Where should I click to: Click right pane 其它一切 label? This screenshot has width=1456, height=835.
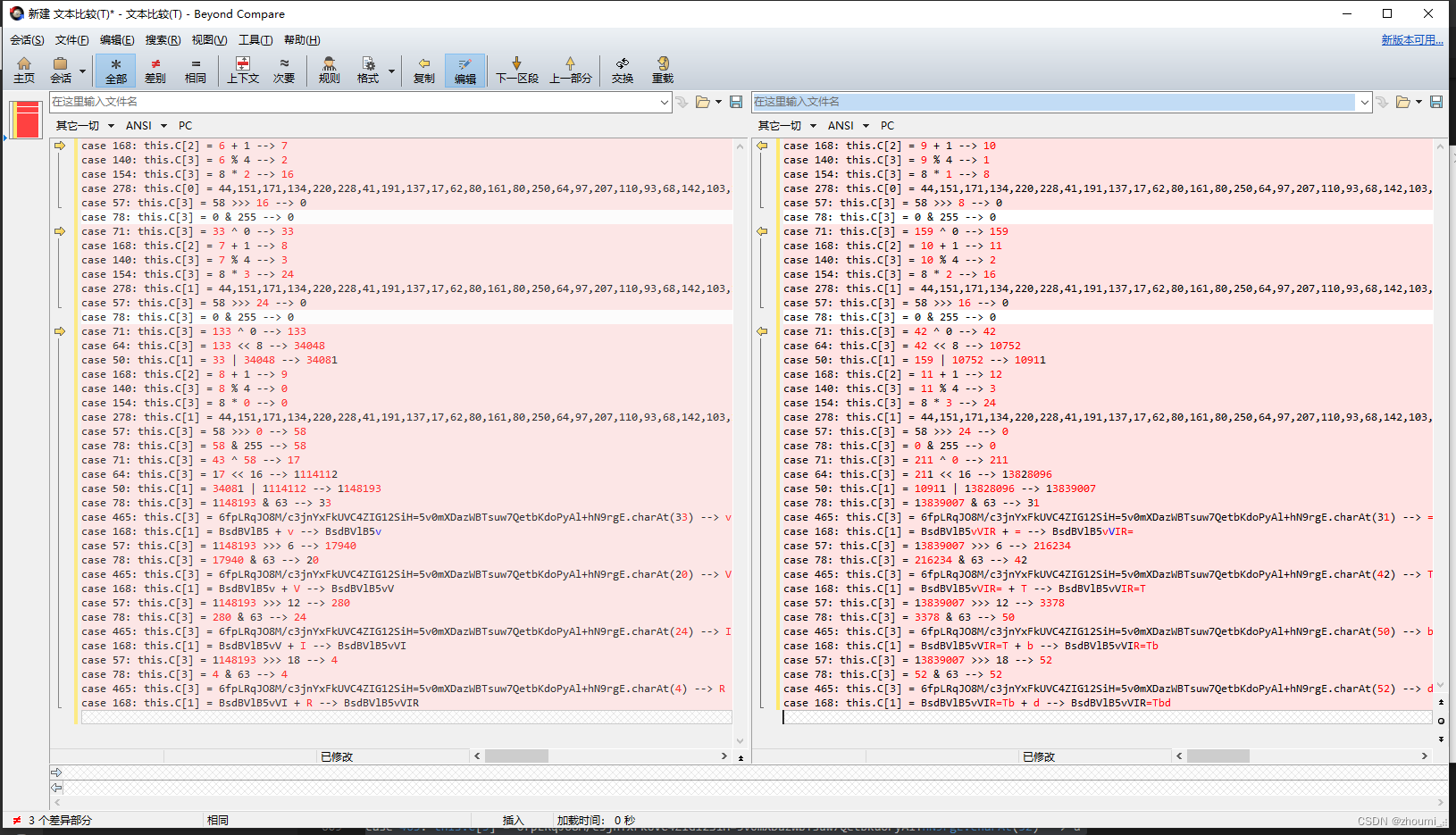780,126
